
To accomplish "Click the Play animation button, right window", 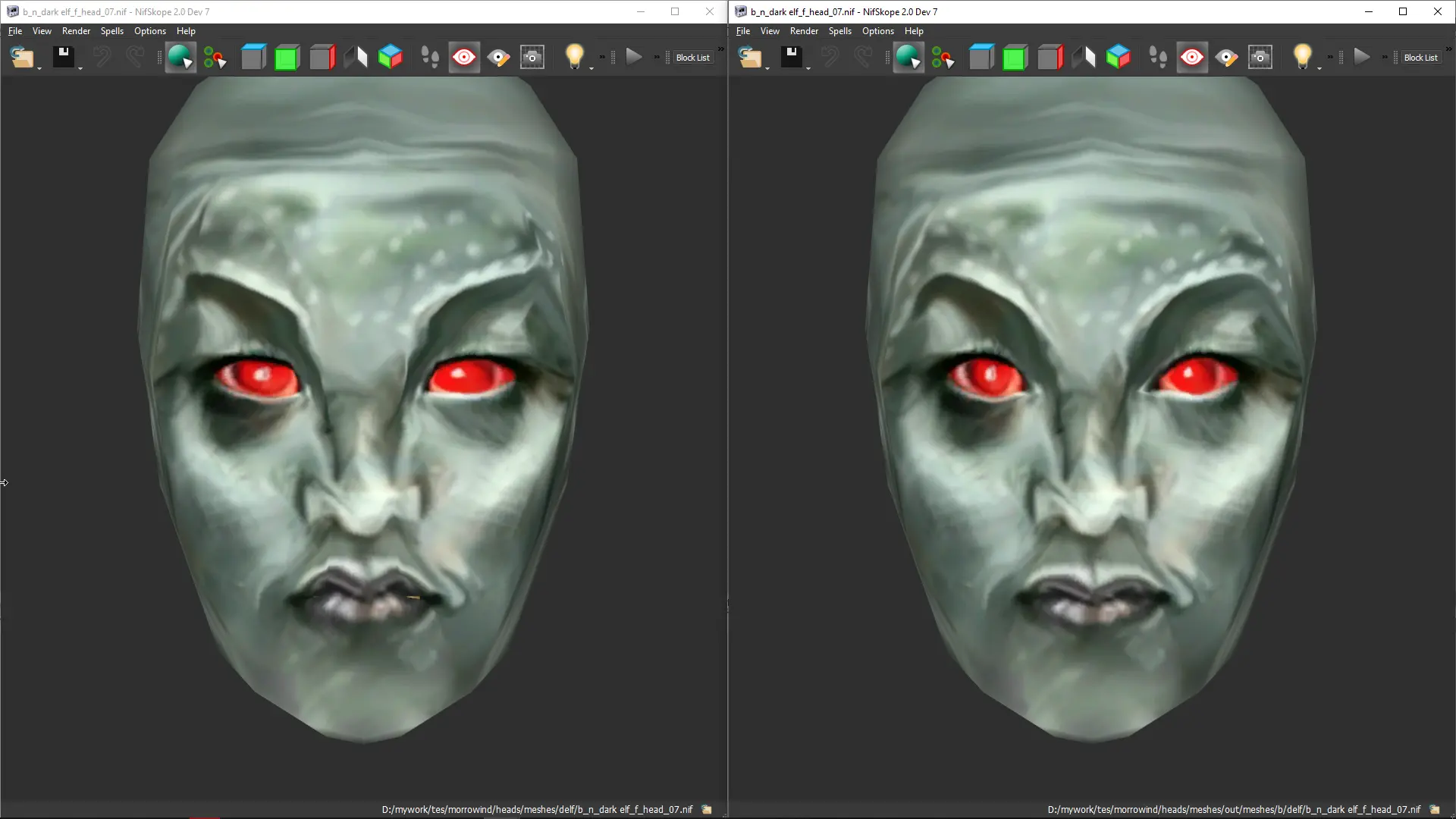I will point(1362,58).
